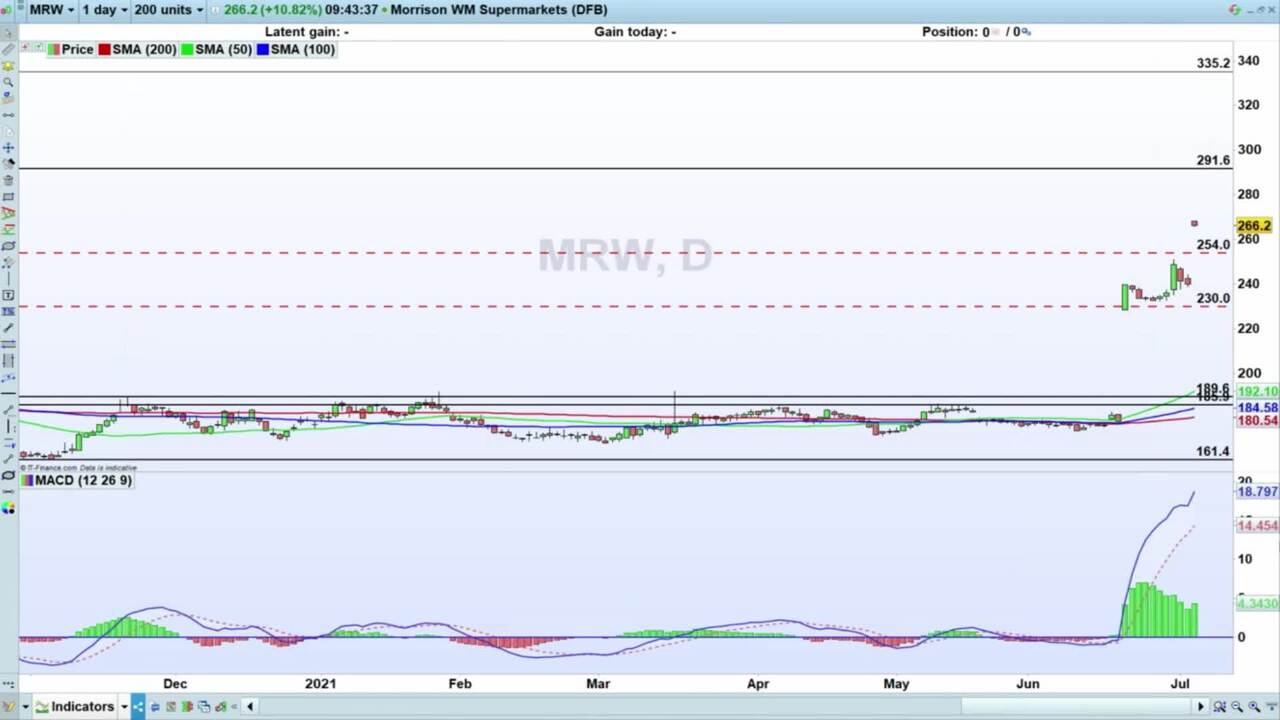Click the 'Gain today: -' text
Viewport: 1280px width, 720px height.
tap(635, 32)
